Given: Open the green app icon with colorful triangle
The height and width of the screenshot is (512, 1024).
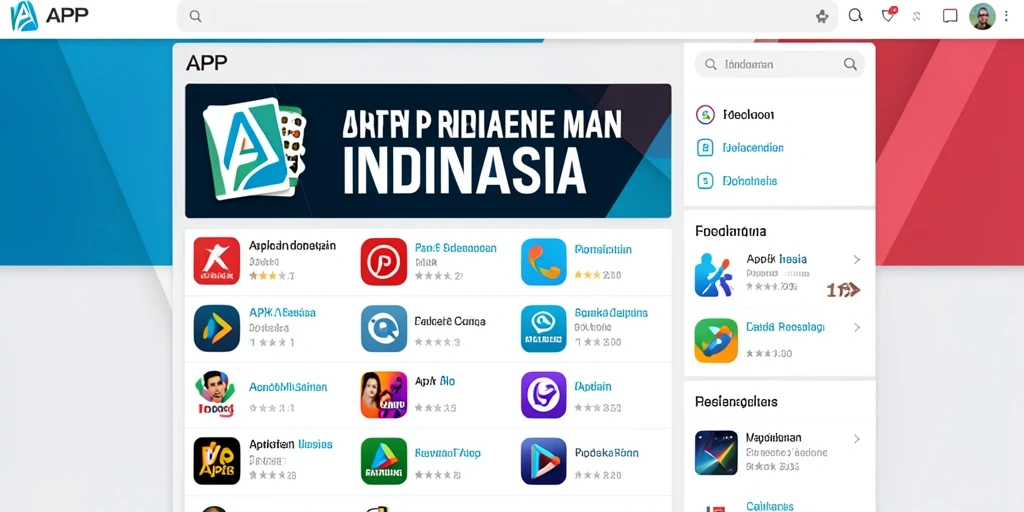Looking at the screenshot, I should pos(384,461).
